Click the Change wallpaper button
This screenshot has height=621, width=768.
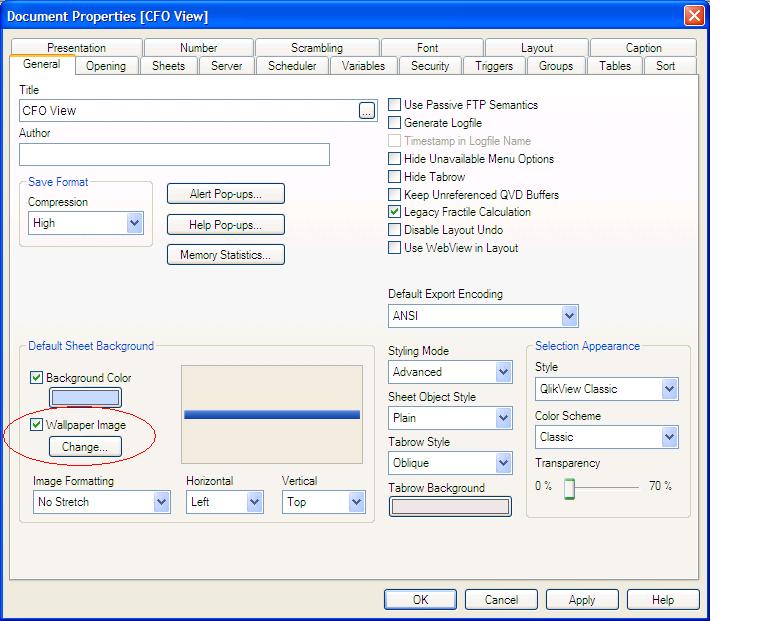click(x=85, y=447)
